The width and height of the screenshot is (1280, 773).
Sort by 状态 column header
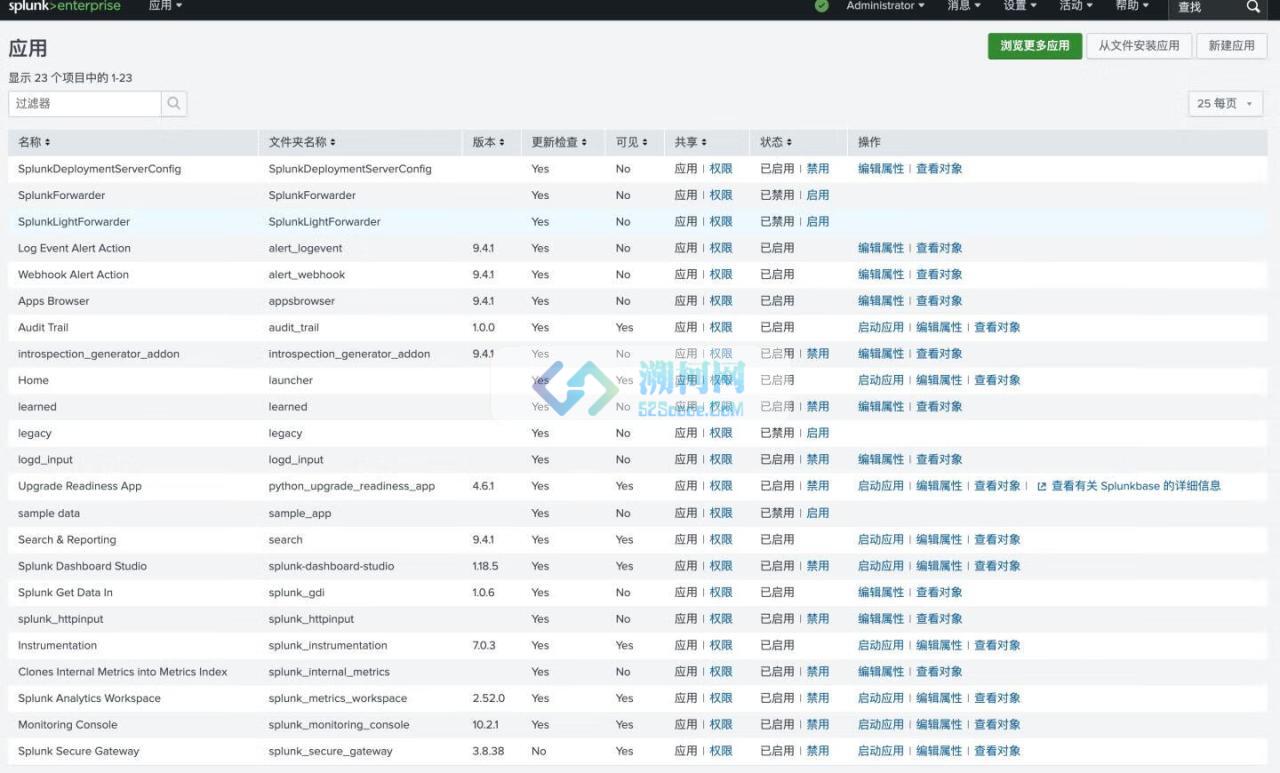click(x=776, y=142)
